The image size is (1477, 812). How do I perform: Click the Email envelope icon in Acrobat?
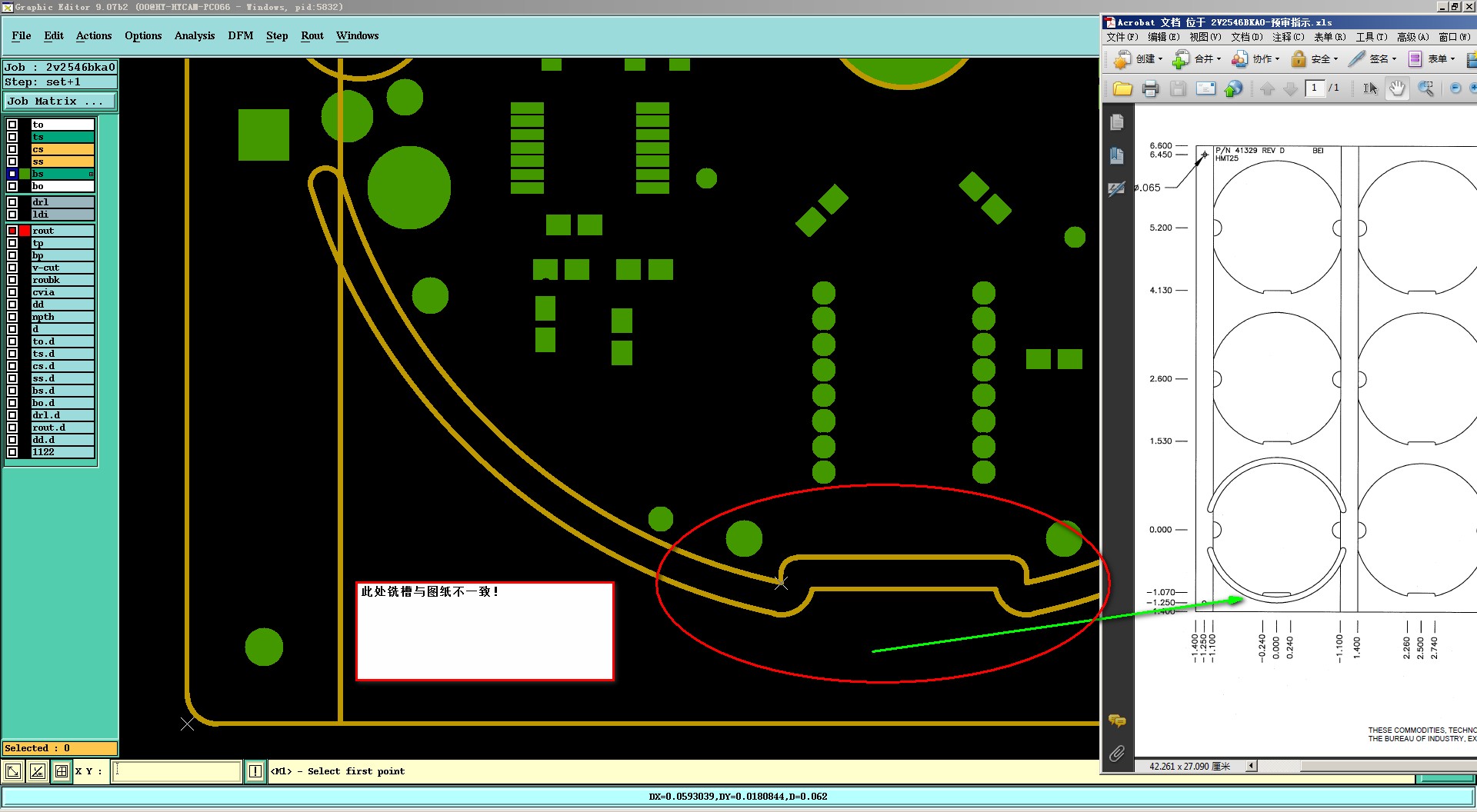(x=1205, y=88)
